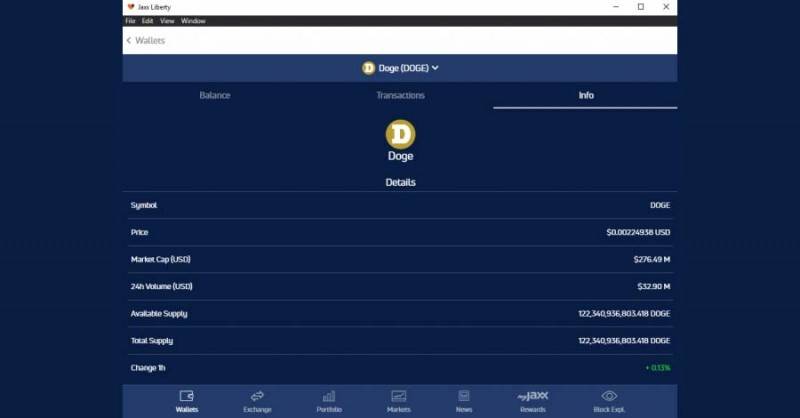Expand the Doge (DOGE) coin selector dropdown
Image resolution: width=800 pixels, height=418 pixels.
click(x=401, y=68)
